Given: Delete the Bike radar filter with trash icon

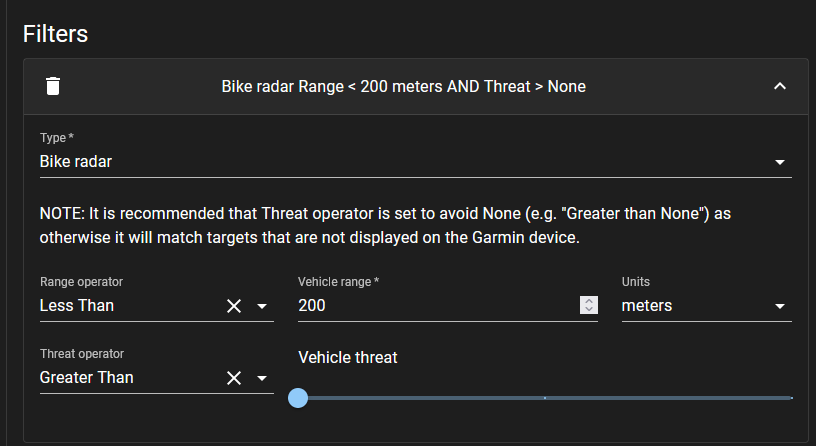Looking at the screenshot, I should [x=53, y=86].
